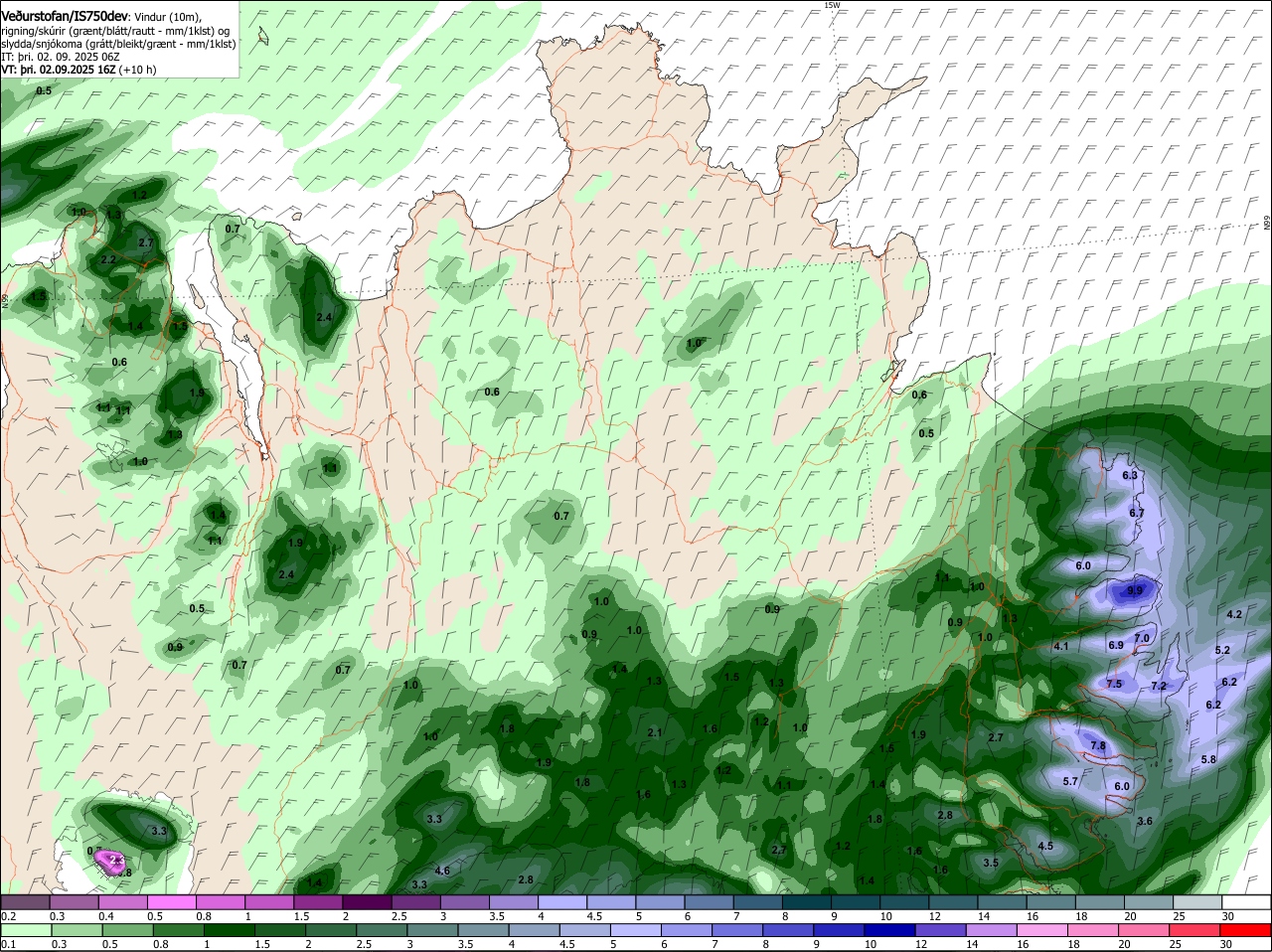
Task: Pick the dark teal 8 swatch in the upper legend
Action: click(807, 901)
